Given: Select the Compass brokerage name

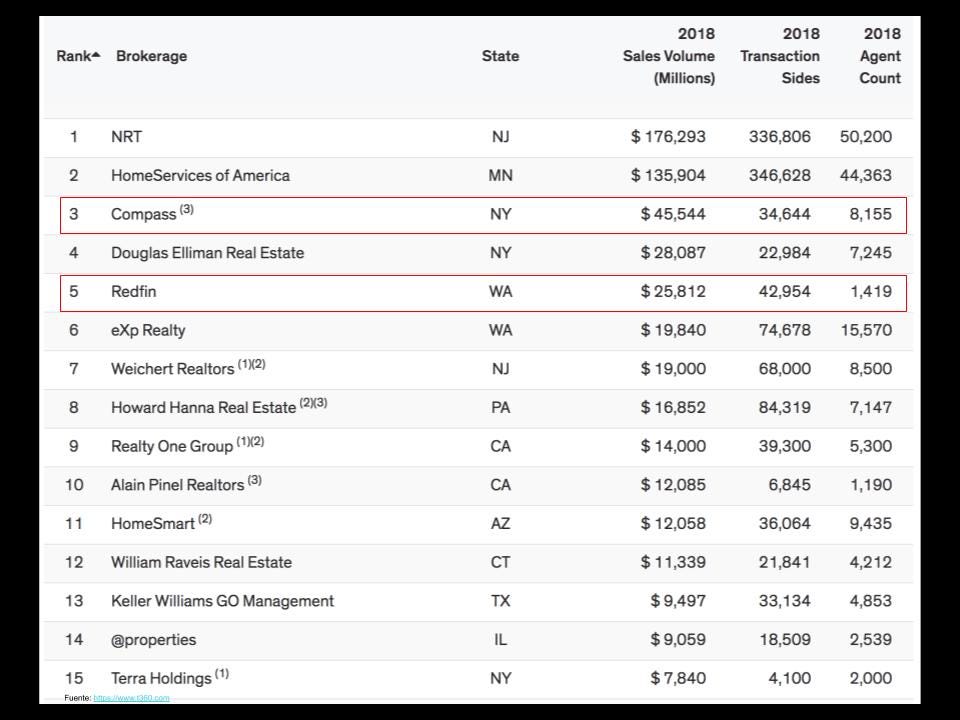Looking at the screenshot, I should point(143,214).
